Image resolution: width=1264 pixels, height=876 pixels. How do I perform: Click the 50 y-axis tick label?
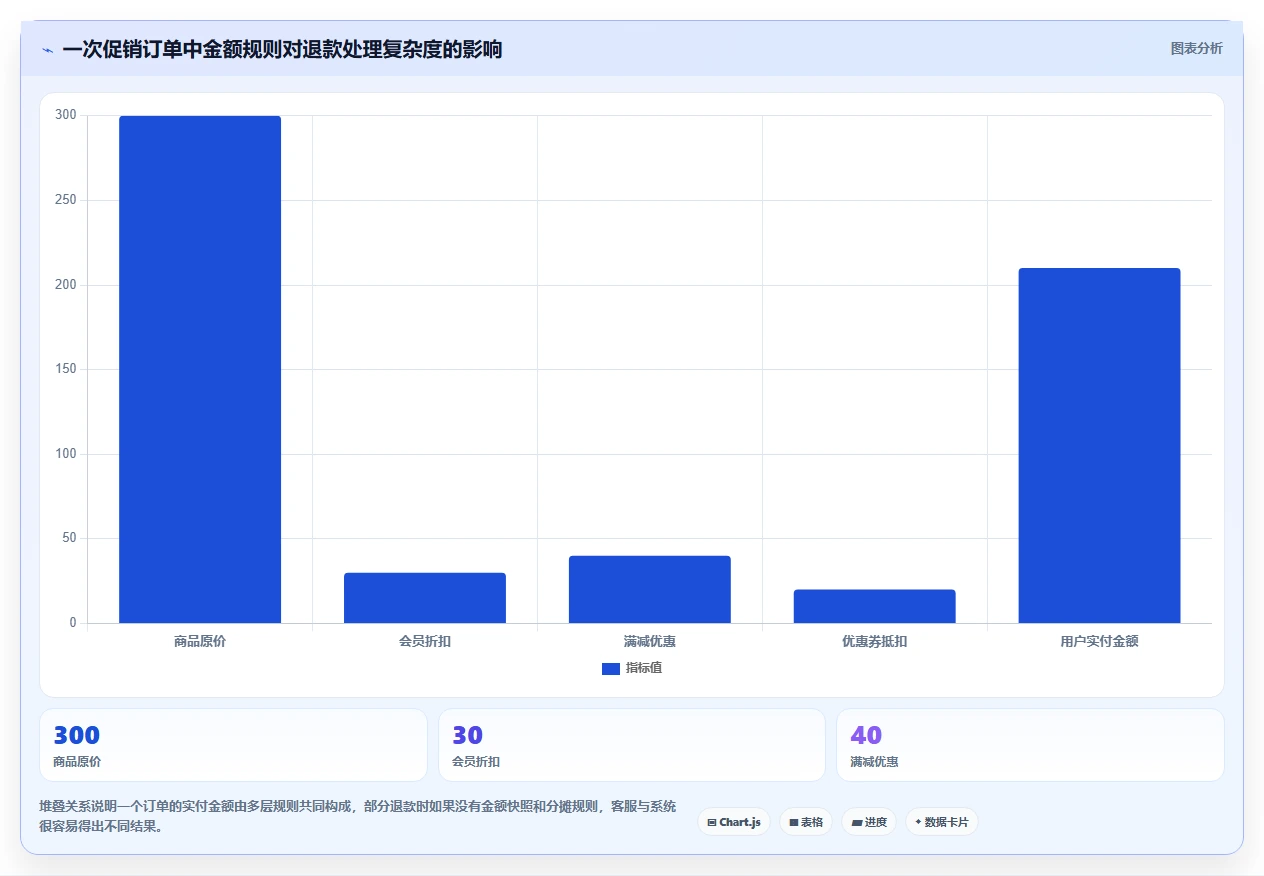pos(69,538)
